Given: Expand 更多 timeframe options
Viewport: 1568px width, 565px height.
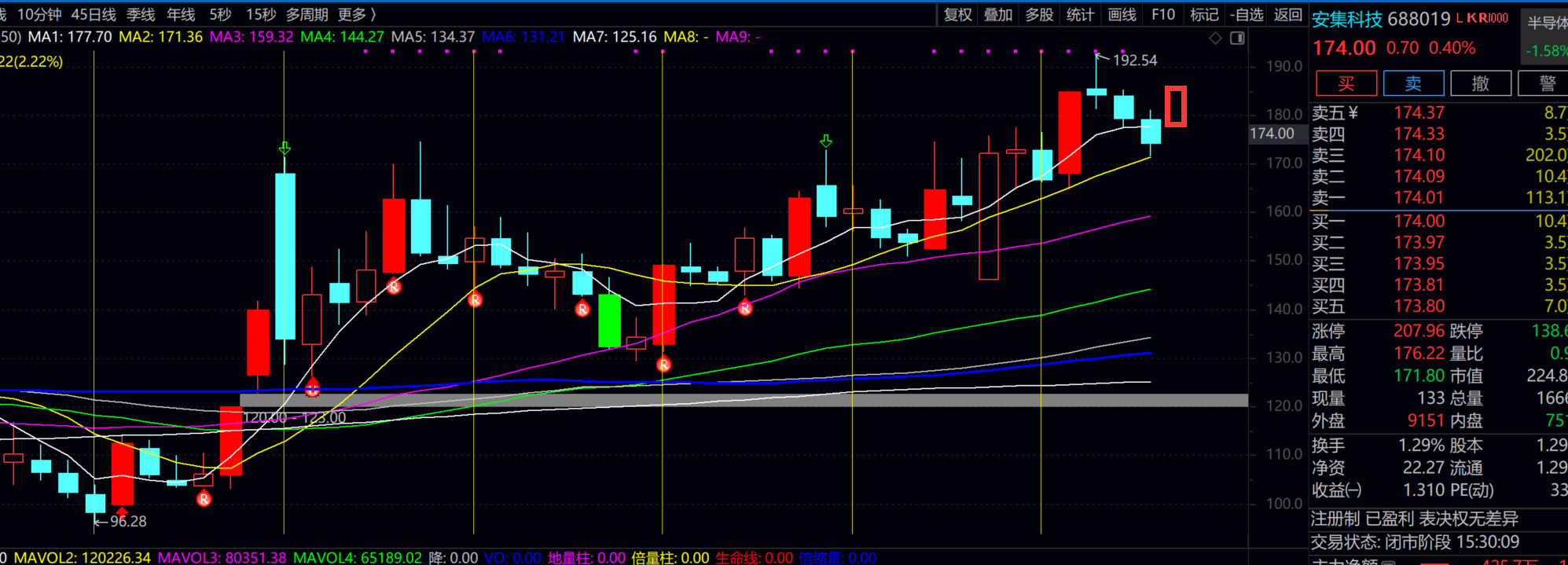Looking at the screenshot, I should tap(356, 15).
